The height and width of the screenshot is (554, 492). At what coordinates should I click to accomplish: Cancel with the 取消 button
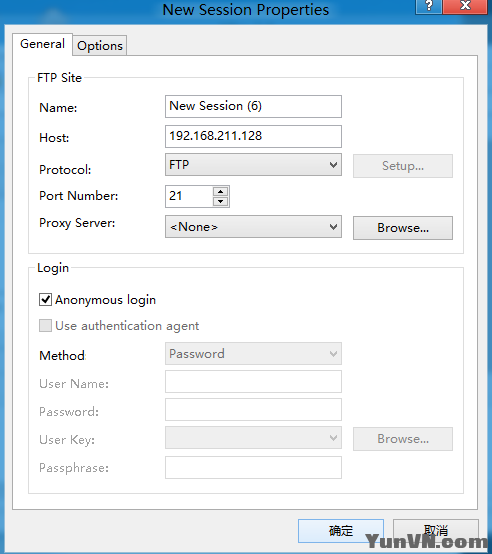[436, 531]
